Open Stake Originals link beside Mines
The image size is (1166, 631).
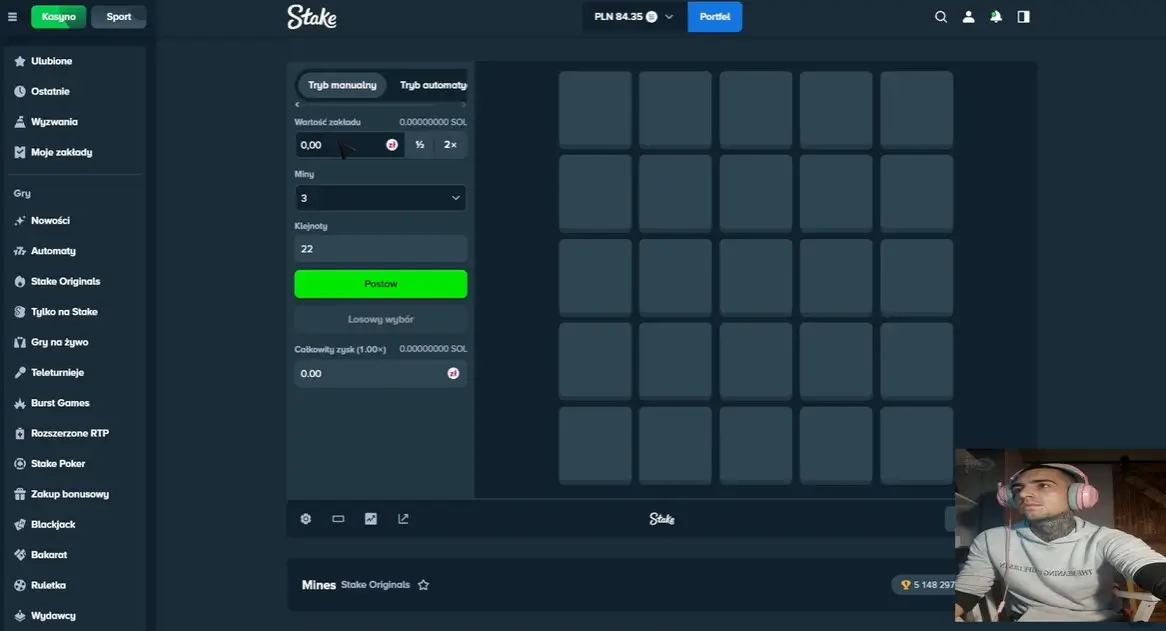click(376, 585)
